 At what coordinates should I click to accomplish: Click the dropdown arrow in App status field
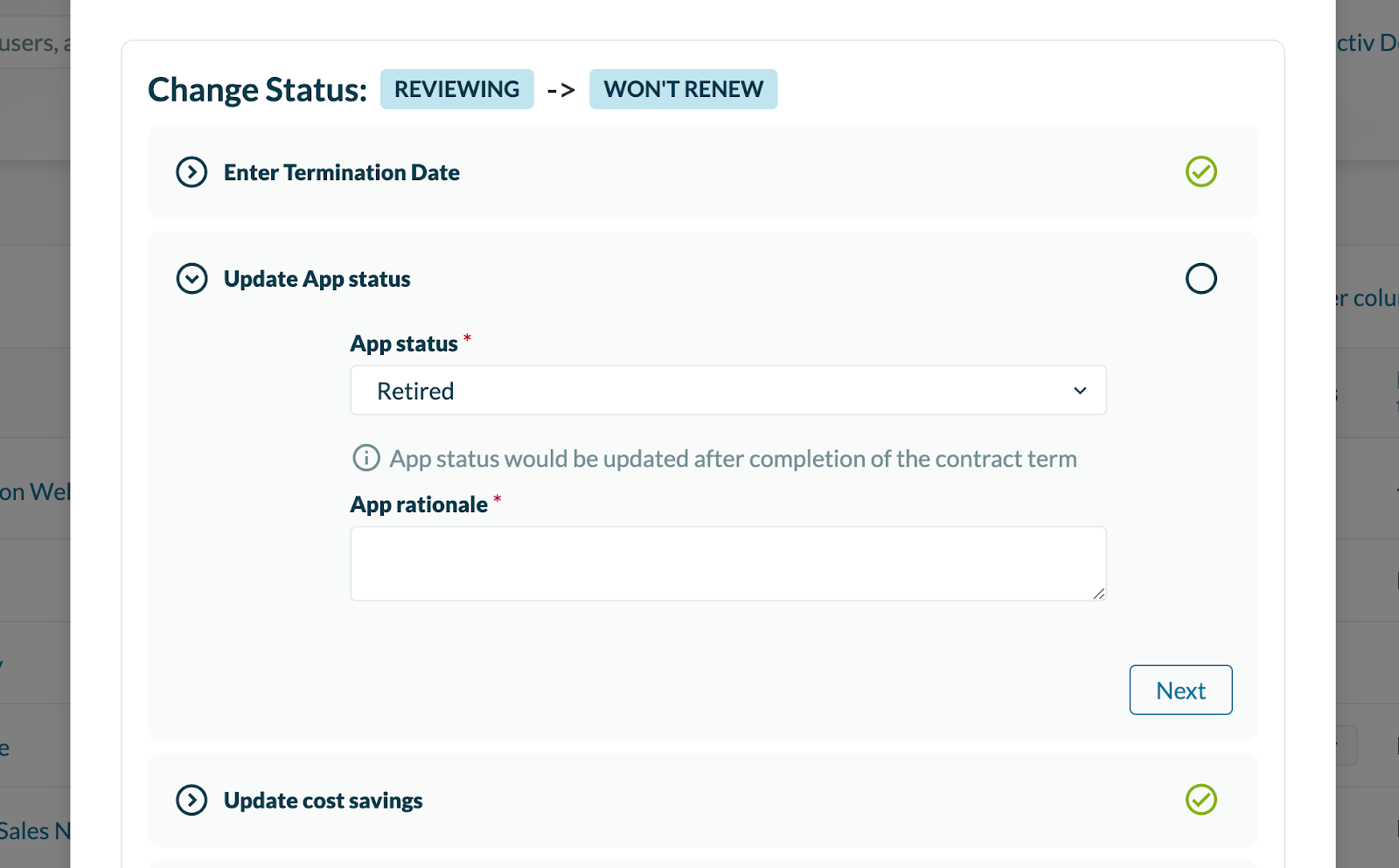pyautogui.click(x=1080, y=391)
